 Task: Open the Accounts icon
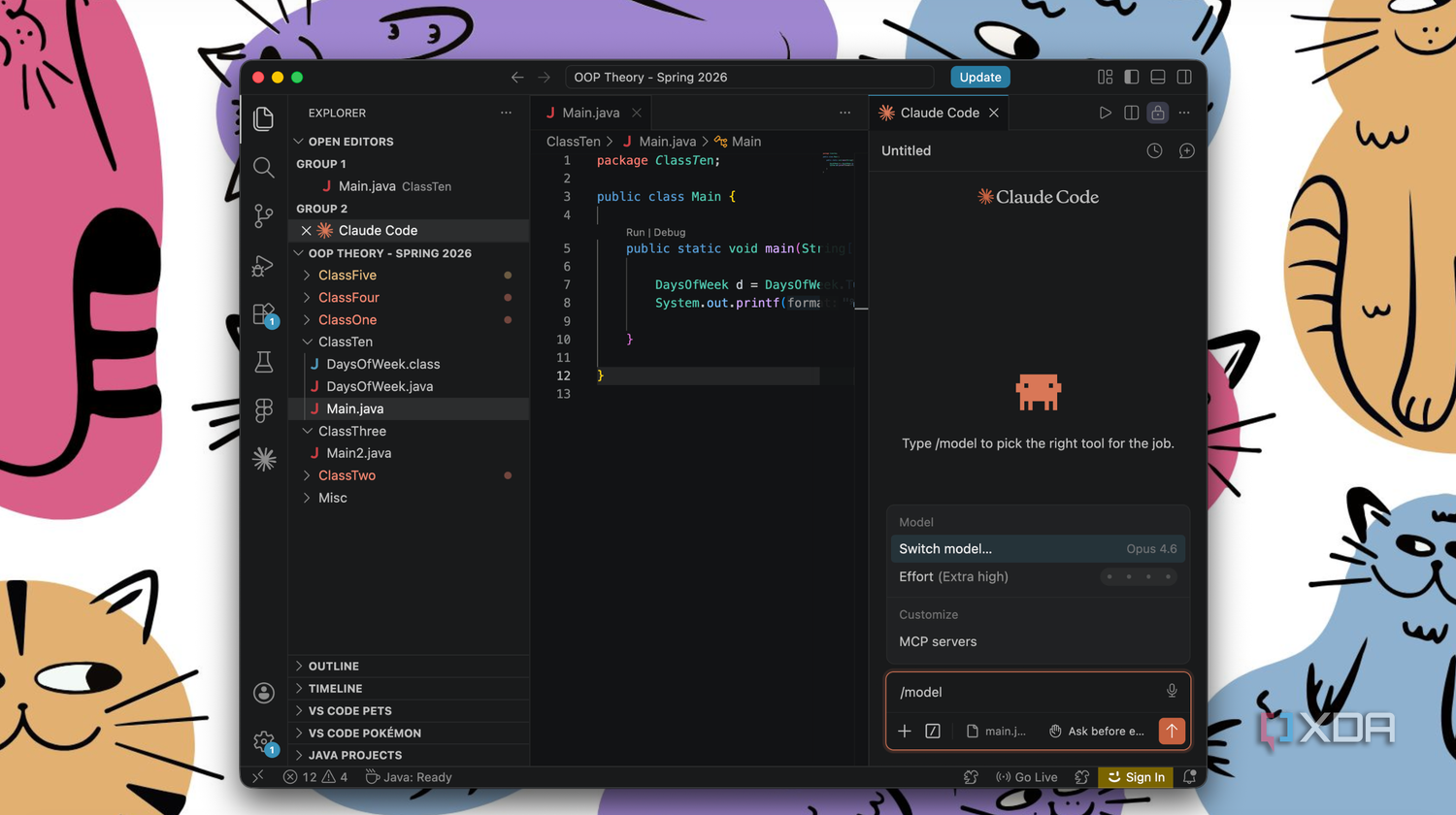[263, 693]
